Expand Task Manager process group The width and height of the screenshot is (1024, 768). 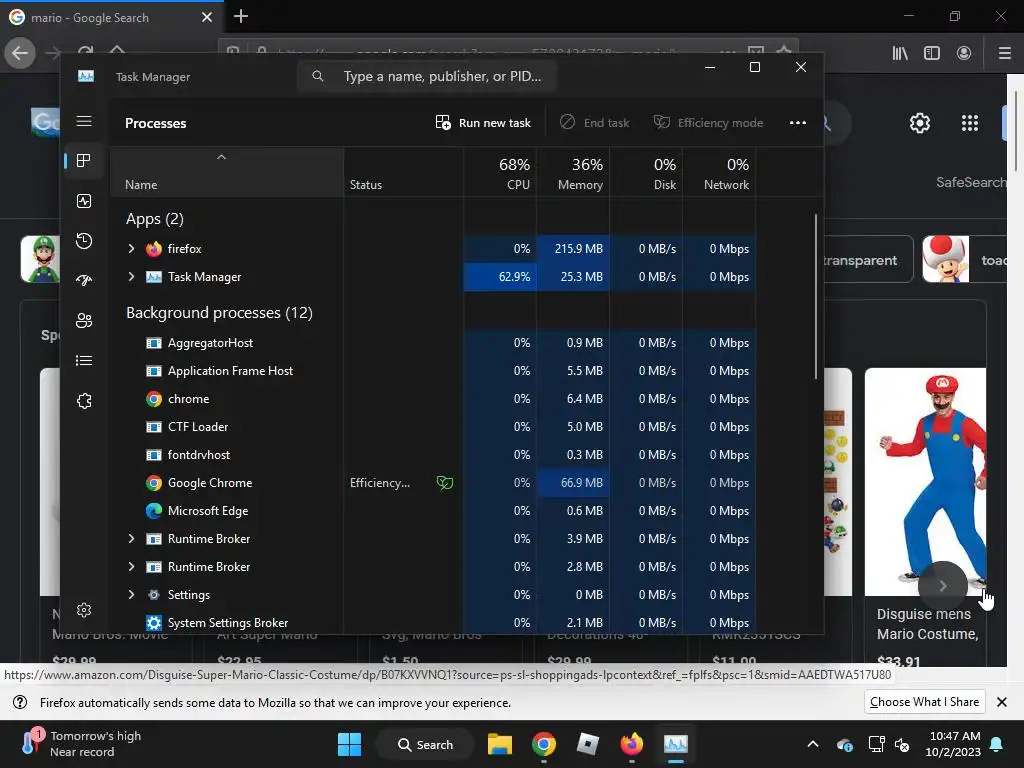(x=131, y=277)
